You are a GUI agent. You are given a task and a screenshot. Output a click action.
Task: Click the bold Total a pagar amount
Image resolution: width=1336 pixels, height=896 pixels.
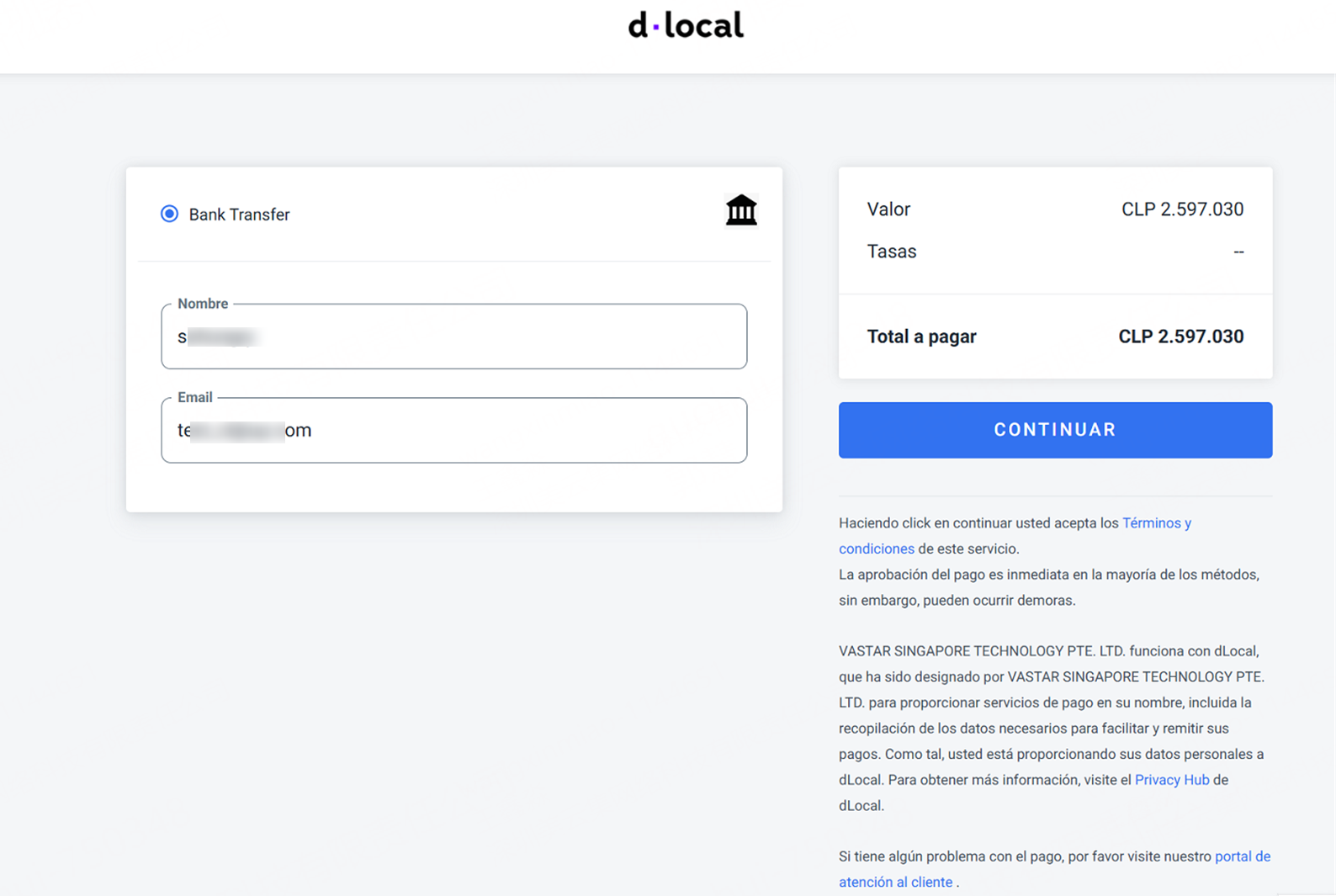coord(1180,337)
